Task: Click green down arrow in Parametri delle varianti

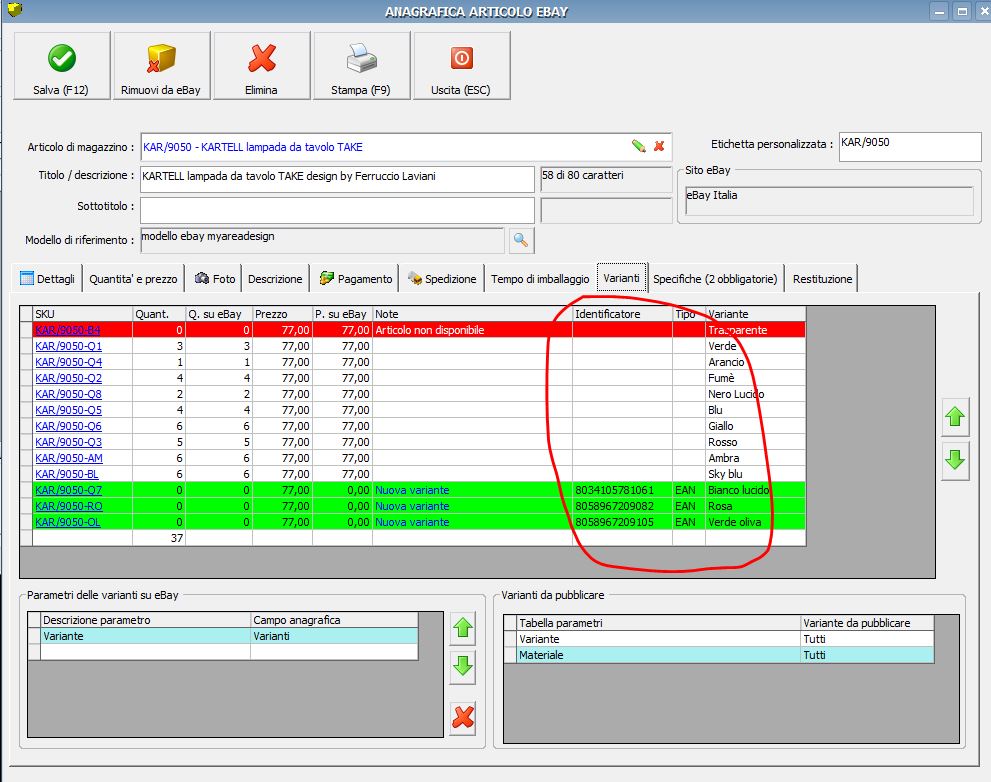Action: [x=463, y=666]
